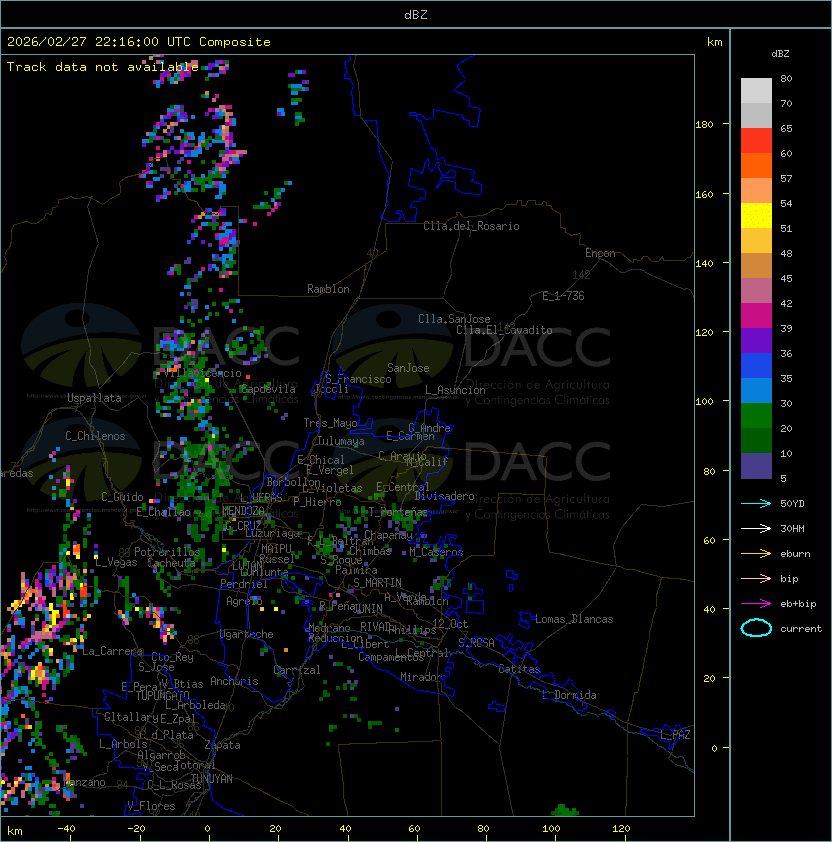Select the L_Asuncion label on map
Image resolution: width=832 pixels, height=842 pixels.
tap(455, 390)
